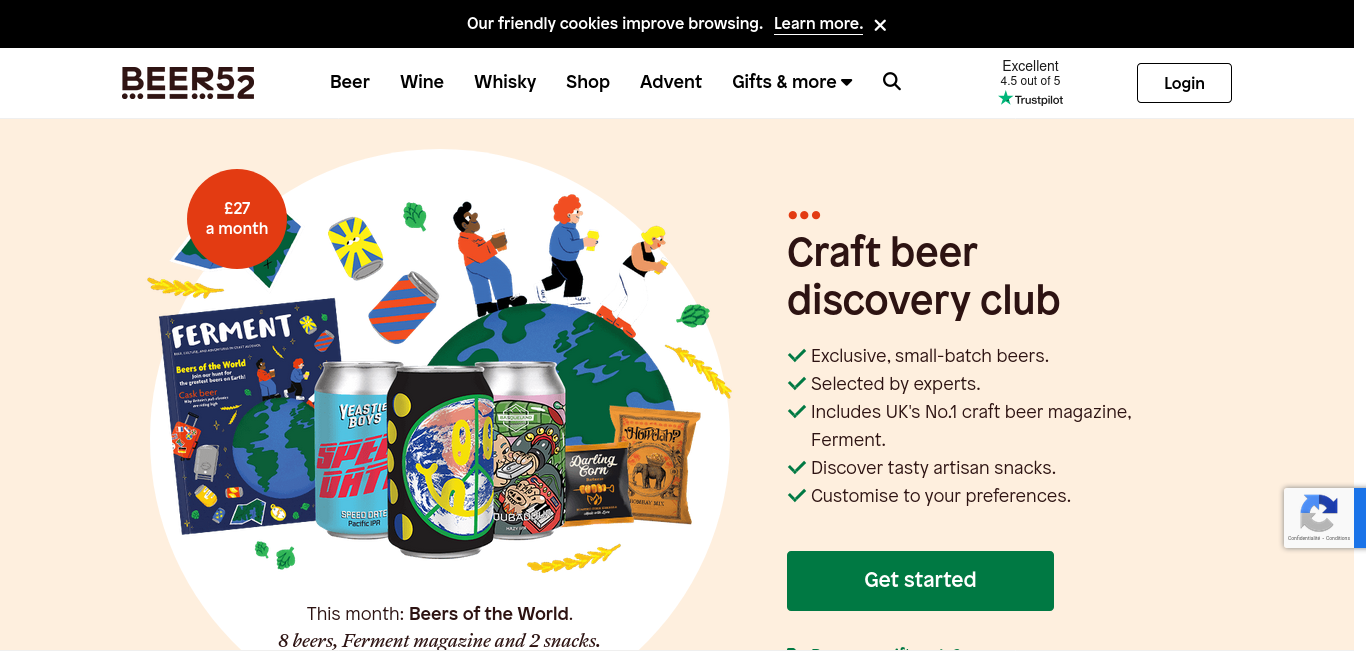Click the reCAPTCHA badge icon

[x=1318, y=517]
